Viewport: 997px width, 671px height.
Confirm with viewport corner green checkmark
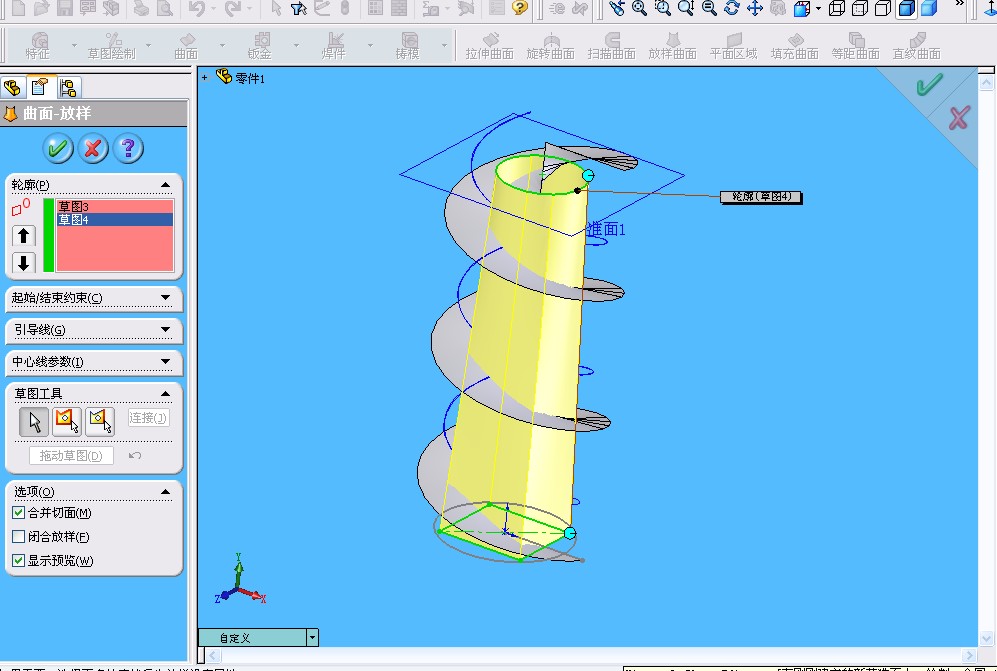pos(929,83)
